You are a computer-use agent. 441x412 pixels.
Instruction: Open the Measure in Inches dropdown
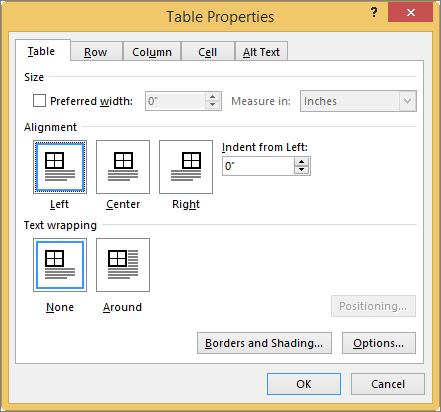(358, 101)
